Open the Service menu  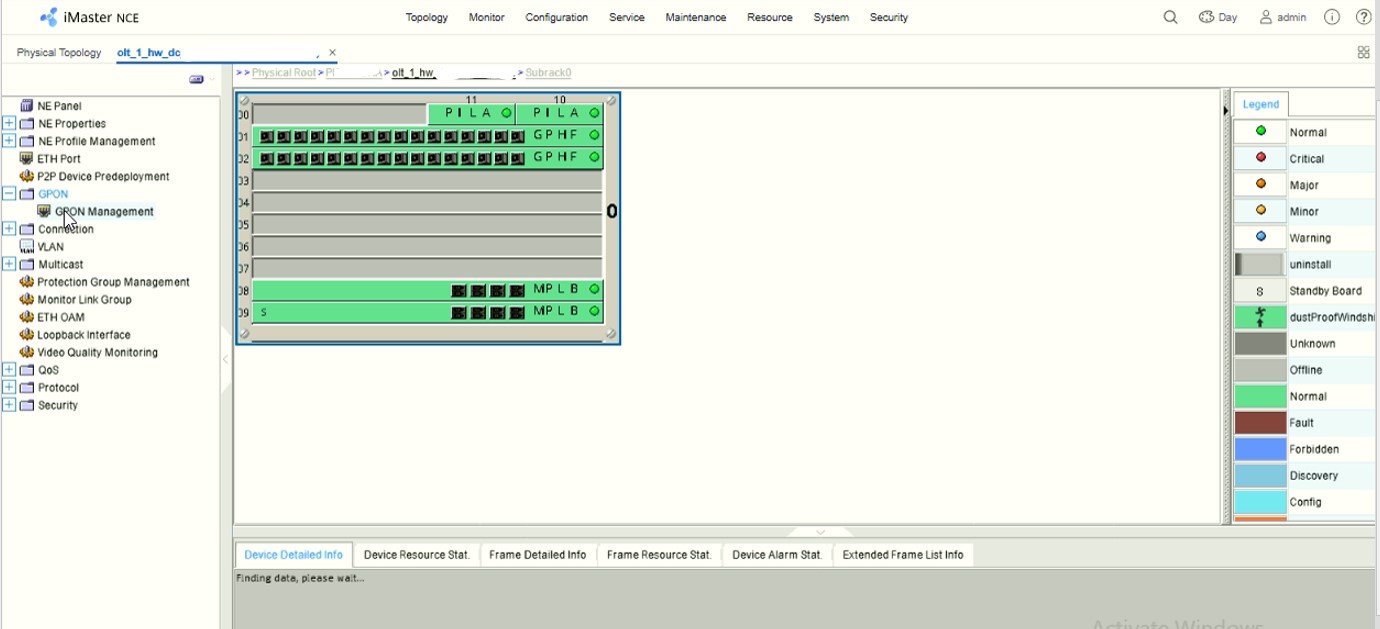tap(627, 17)
